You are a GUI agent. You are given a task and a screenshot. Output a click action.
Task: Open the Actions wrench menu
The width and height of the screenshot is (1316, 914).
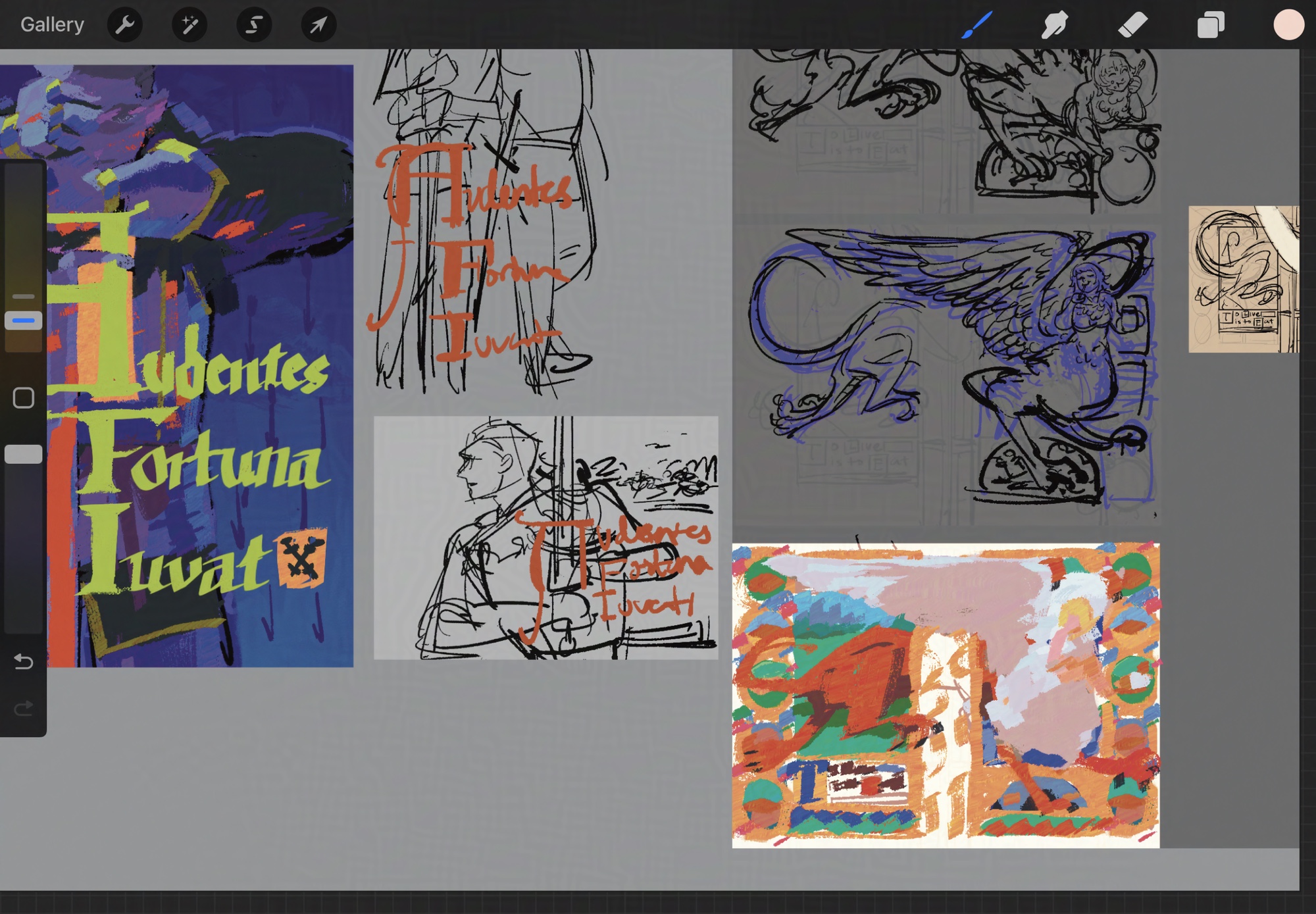[124, 25]
